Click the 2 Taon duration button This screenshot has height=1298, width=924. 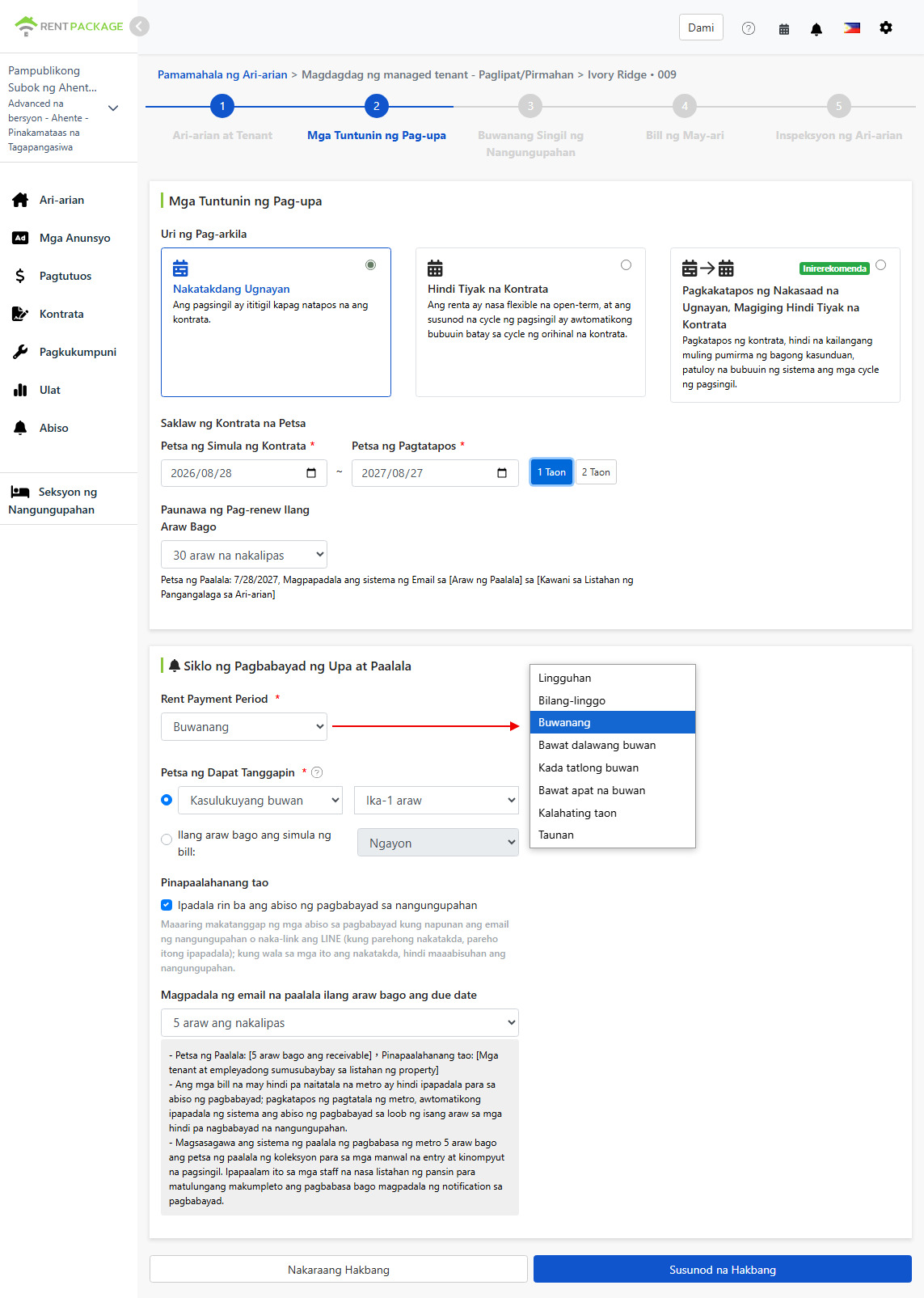point(596,472)
